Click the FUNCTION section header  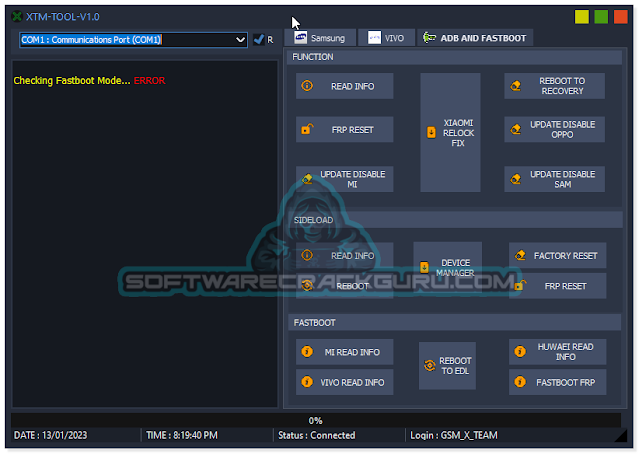[454, 57]
